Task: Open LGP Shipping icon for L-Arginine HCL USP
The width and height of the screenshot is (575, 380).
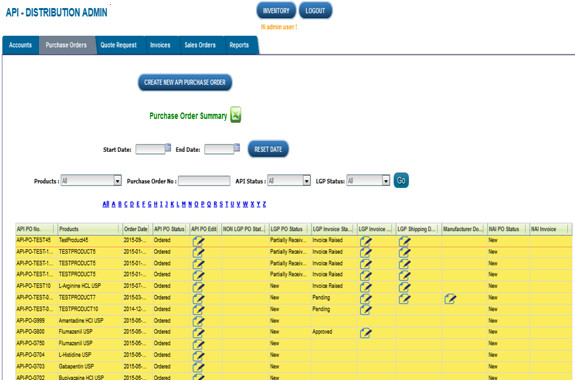Action: (x=404, y=286)
